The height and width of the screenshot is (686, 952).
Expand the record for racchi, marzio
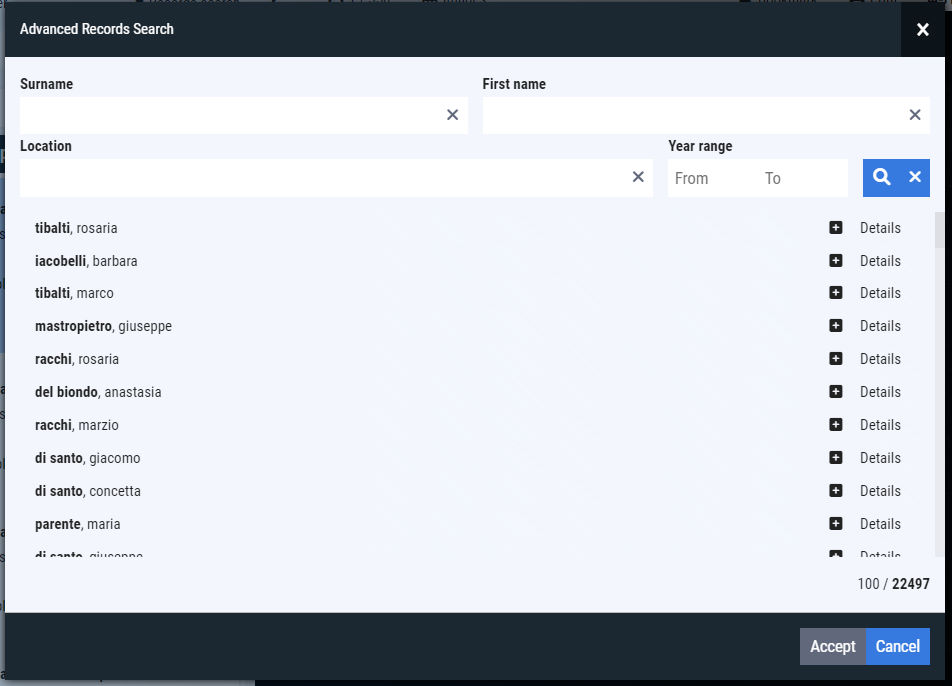pos(836,424)
